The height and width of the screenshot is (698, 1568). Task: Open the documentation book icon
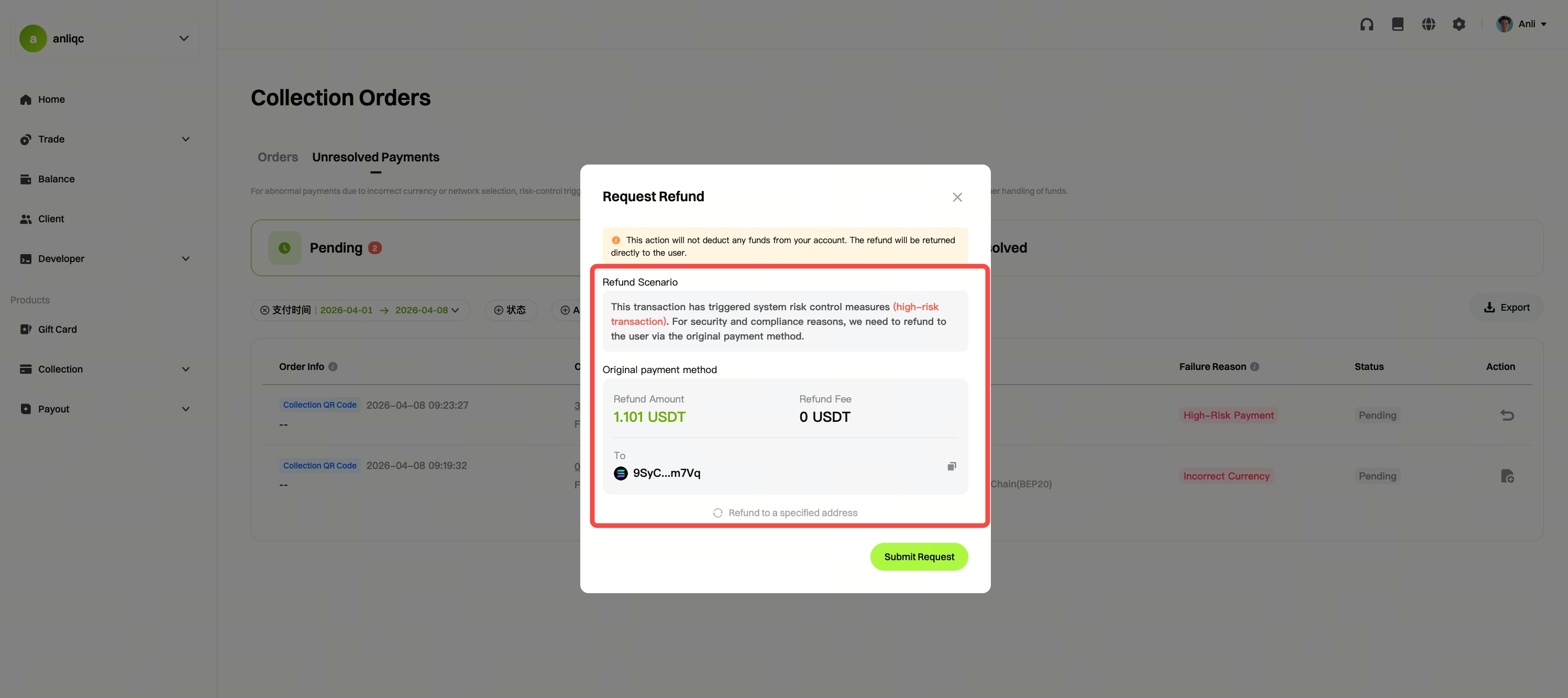click(x=1398, y=24)
